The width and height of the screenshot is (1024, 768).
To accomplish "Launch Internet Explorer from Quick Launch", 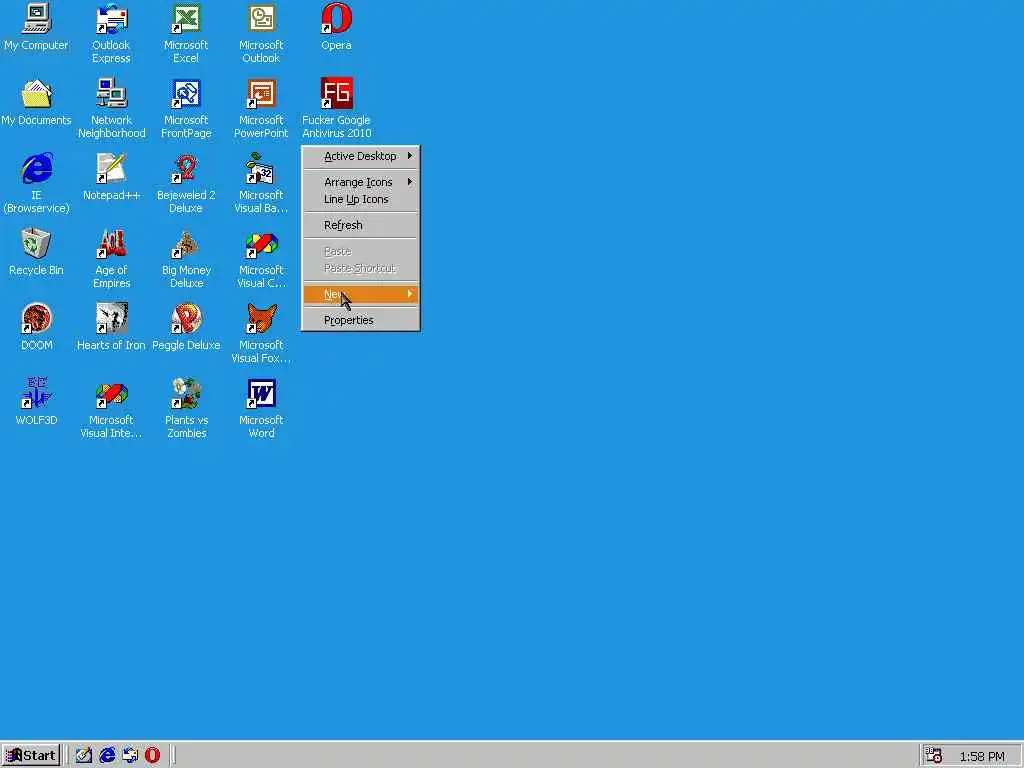I will 107,756.
